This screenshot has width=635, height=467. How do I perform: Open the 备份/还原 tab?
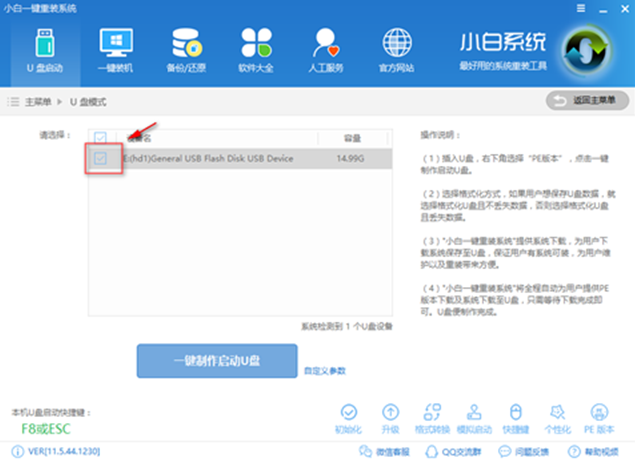coord(186,51)
